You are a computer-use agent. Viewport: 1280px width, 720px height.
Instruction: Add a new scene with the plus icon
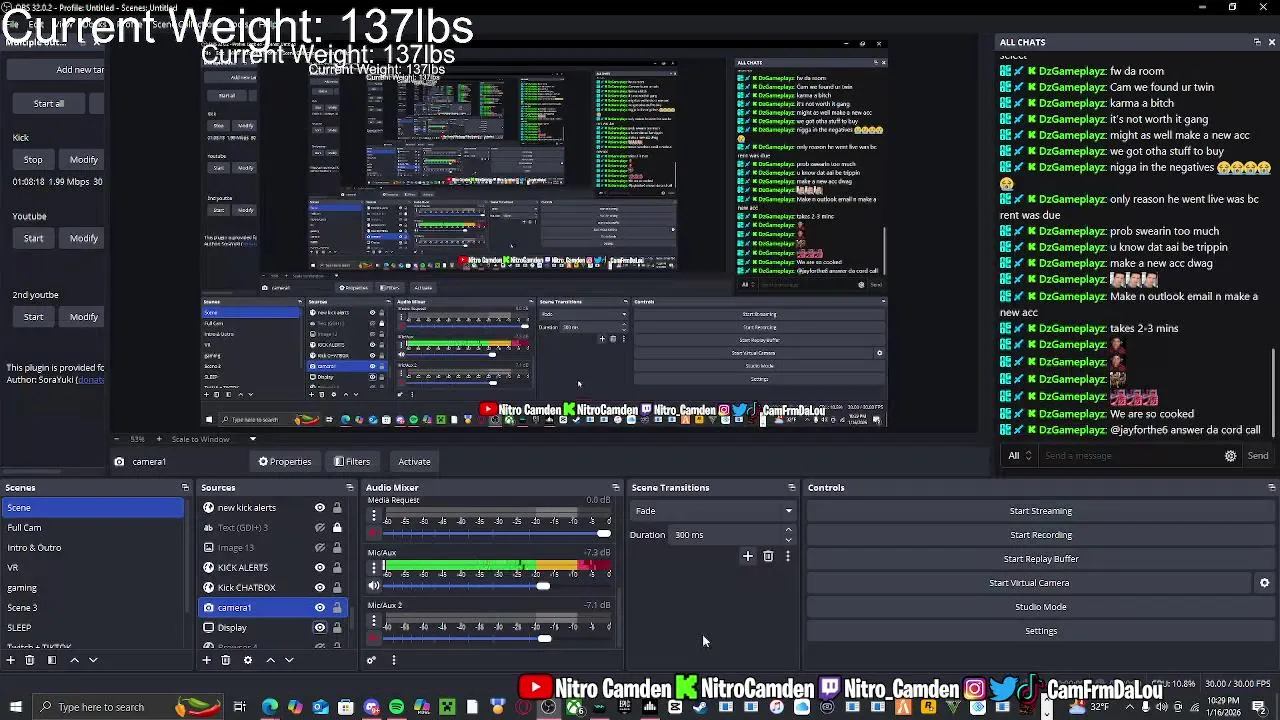[10, 660]
